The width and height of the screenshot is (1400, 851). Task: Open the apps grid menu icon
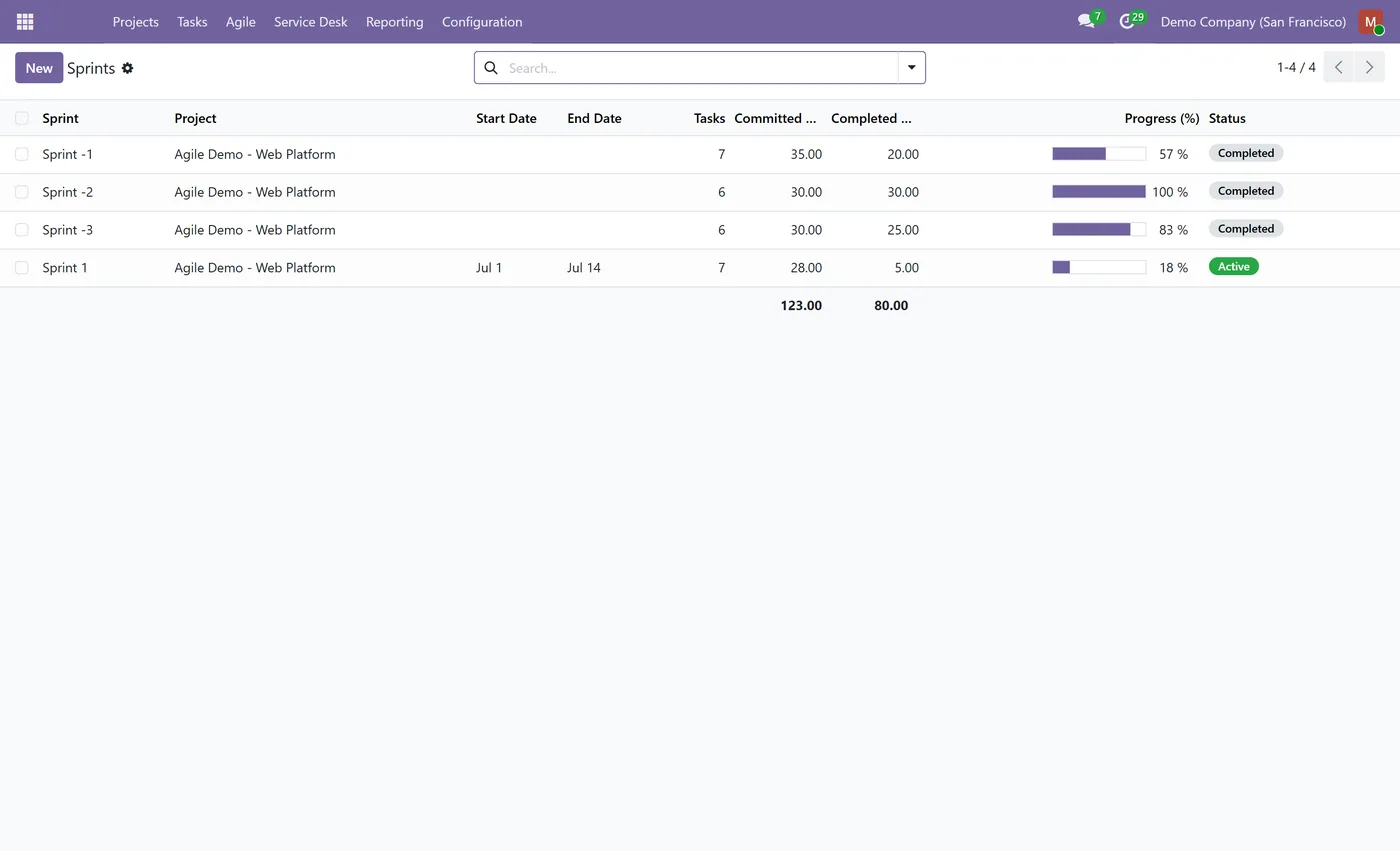[25, 21]
